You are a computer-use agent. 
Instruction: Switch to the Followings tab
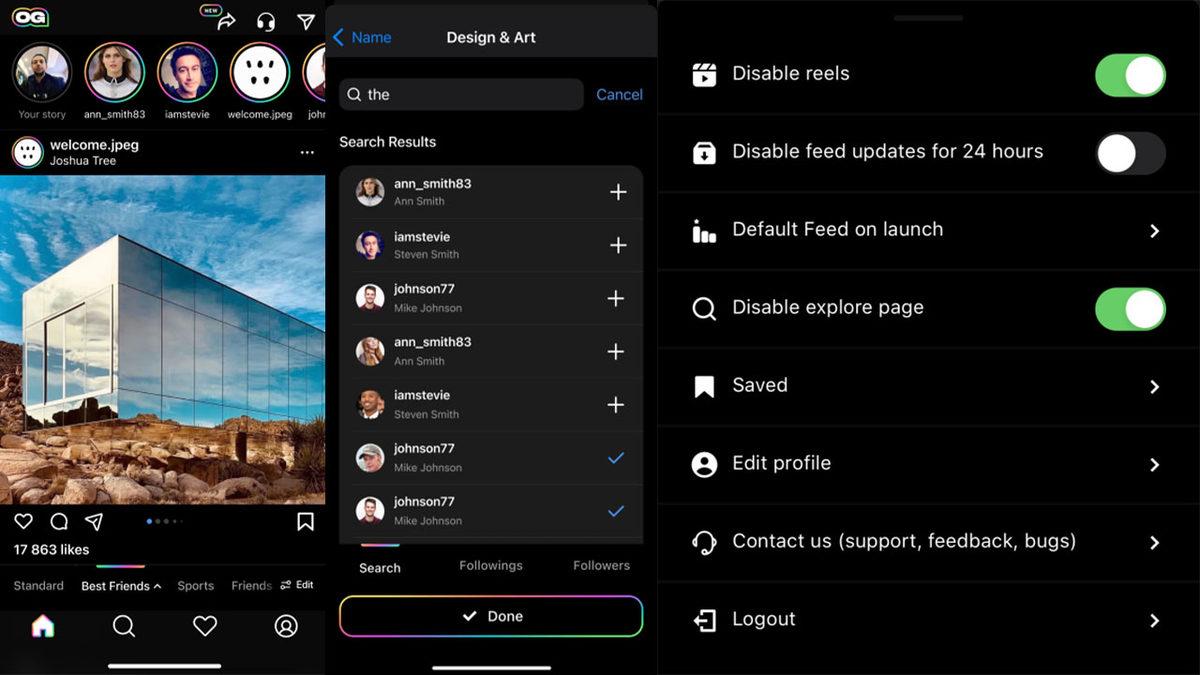[x=490, y=566]
